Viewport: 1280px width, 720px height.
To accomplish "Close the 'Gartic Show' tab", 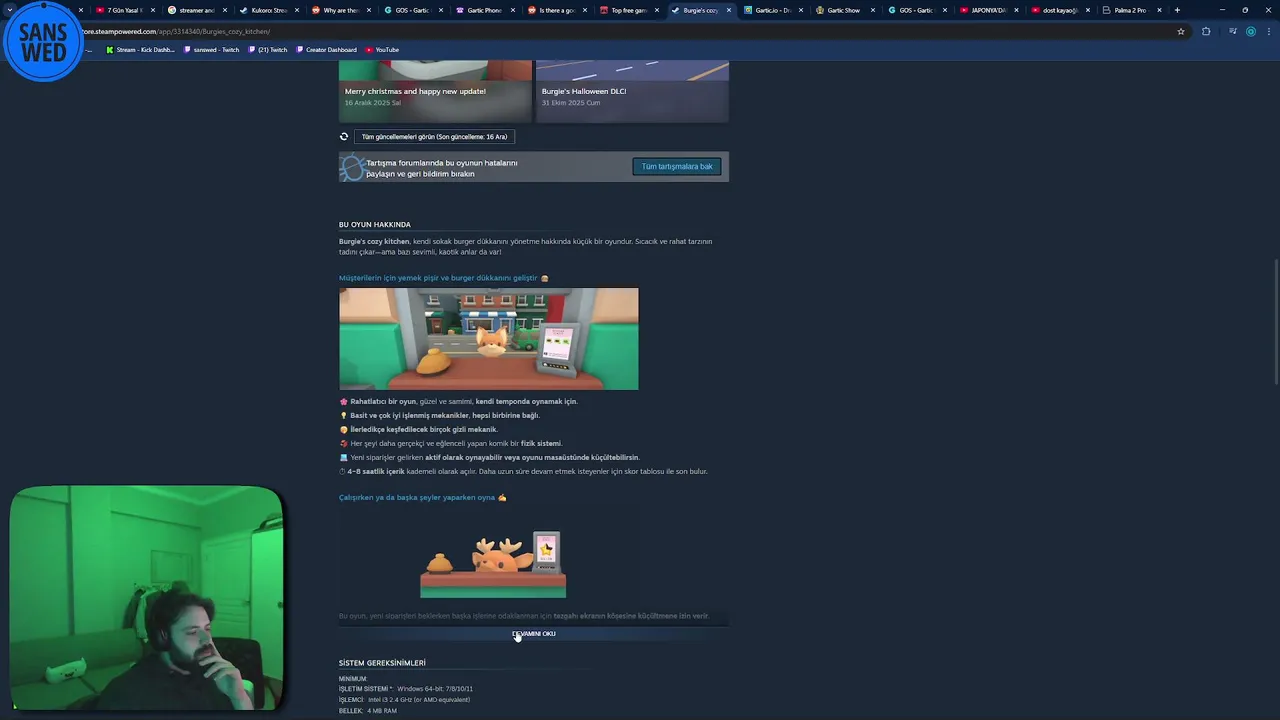I will (x=873, y=10).
